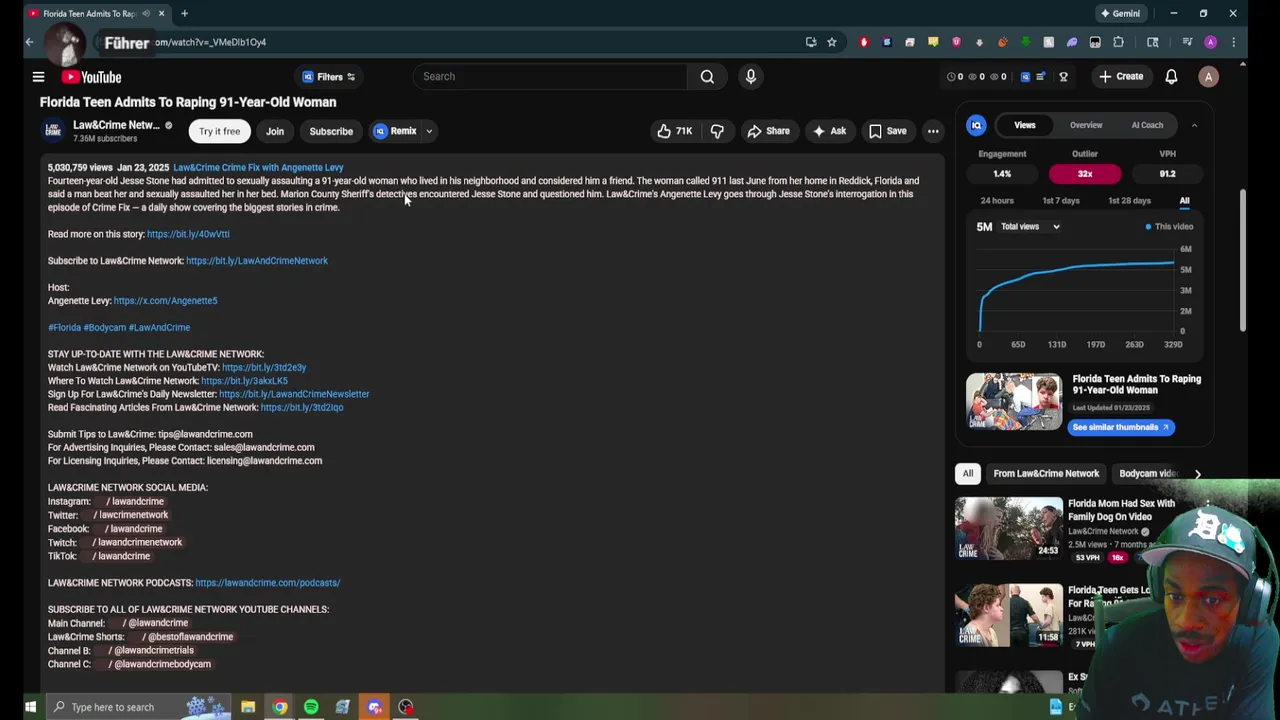Select the All filter chip
1280x720 pixels.
point(968,474)
